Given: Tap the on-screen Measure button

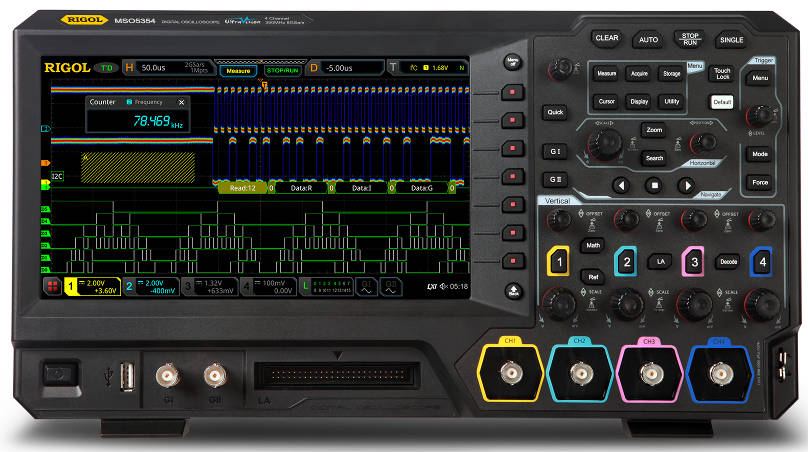Looking at the screenshot, I should [x=238, y=71].
